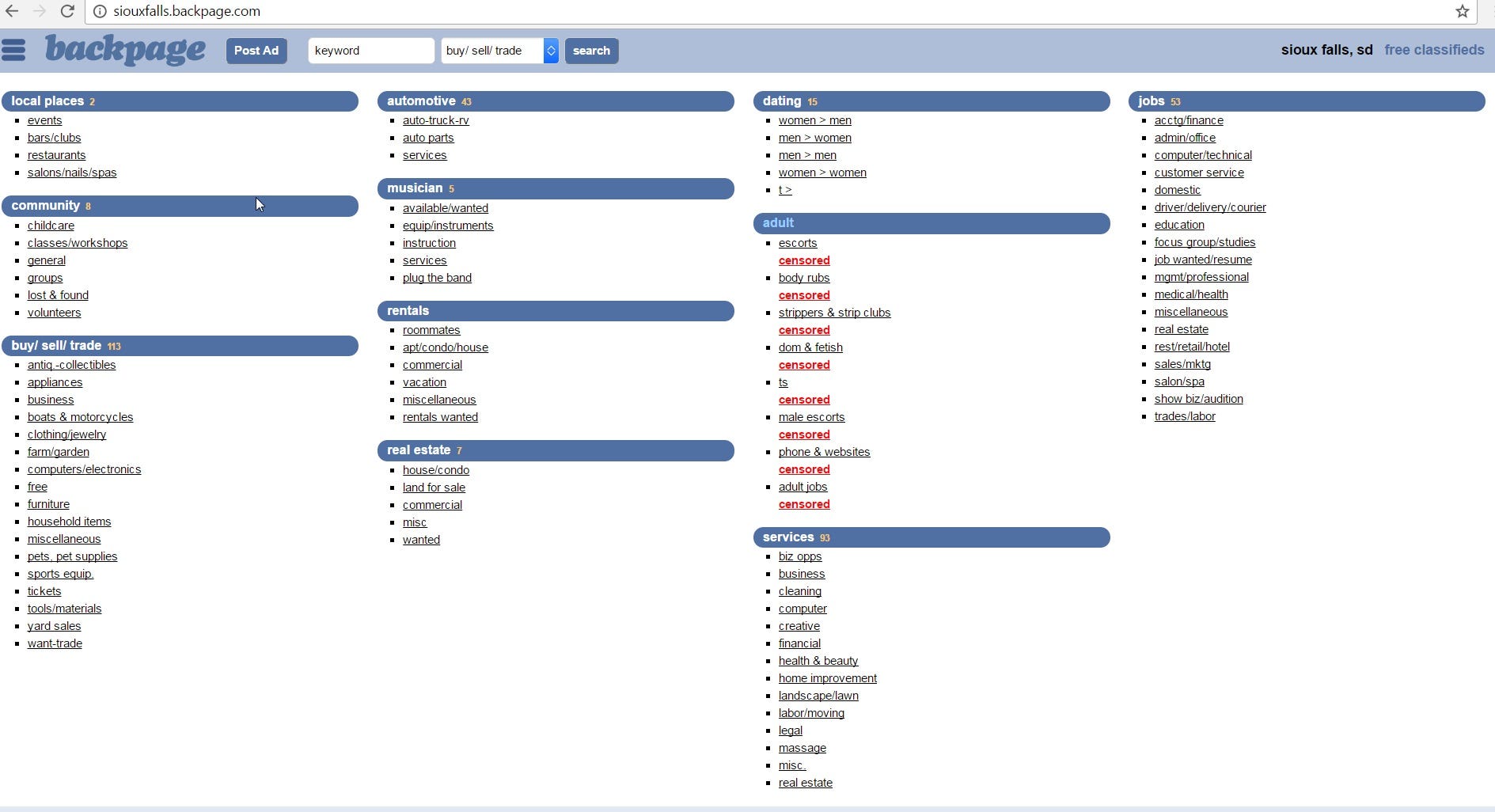Bookmark page with star icon
The height and width of the screenshot is (812, 1495).
tap(1463, 11)
